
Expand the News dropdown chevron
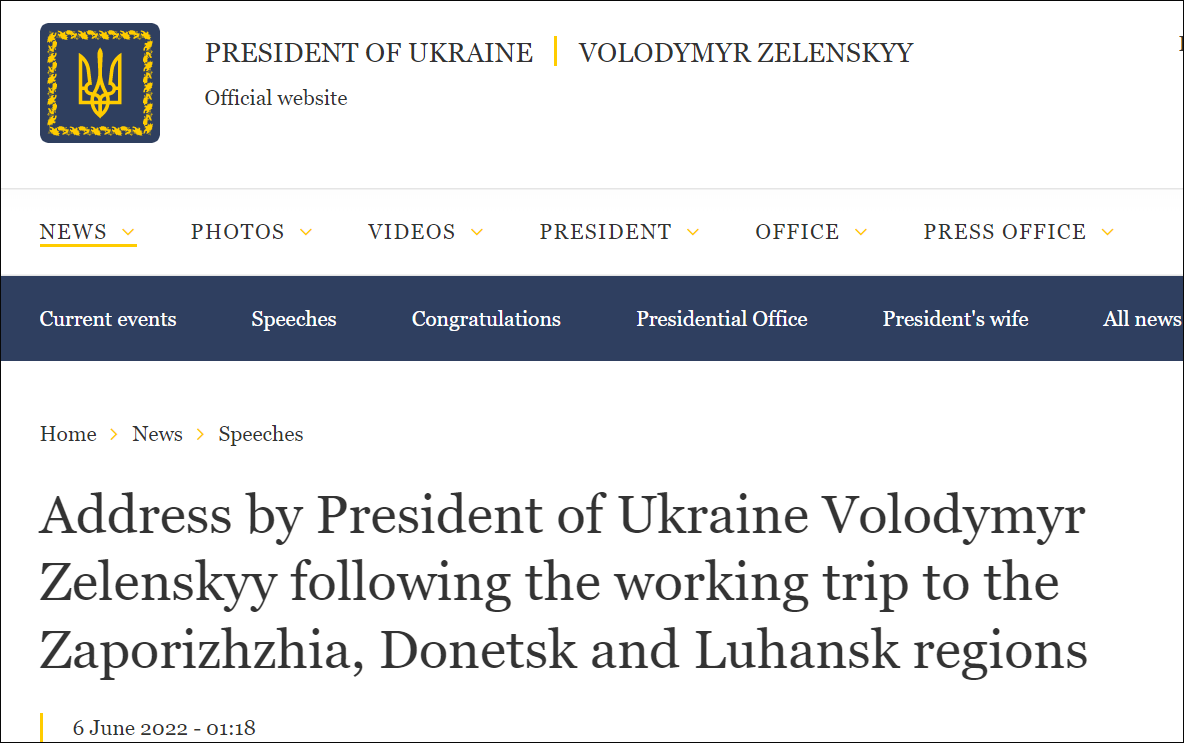tap(128, 232)
